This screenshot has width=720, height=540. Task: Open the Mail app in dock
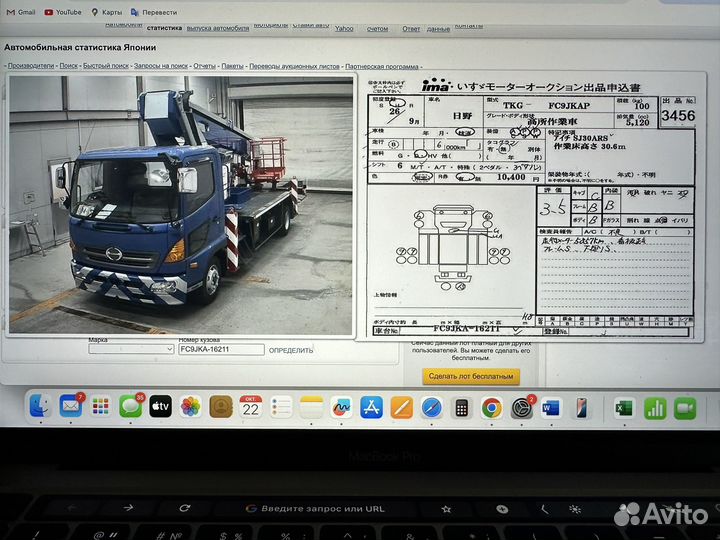[x=71, y=407]
